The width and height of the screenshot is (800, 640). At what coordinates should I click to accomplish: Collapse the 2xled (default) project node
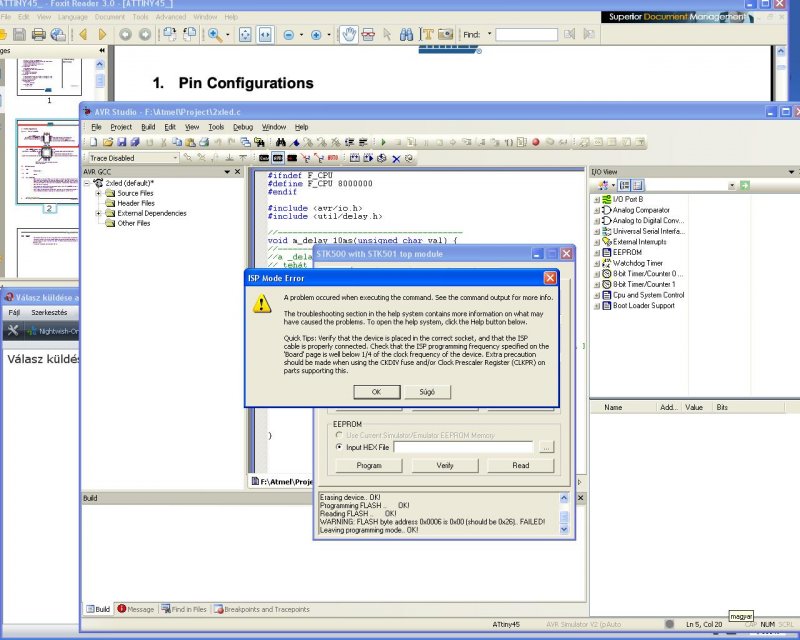pos(87,183)
